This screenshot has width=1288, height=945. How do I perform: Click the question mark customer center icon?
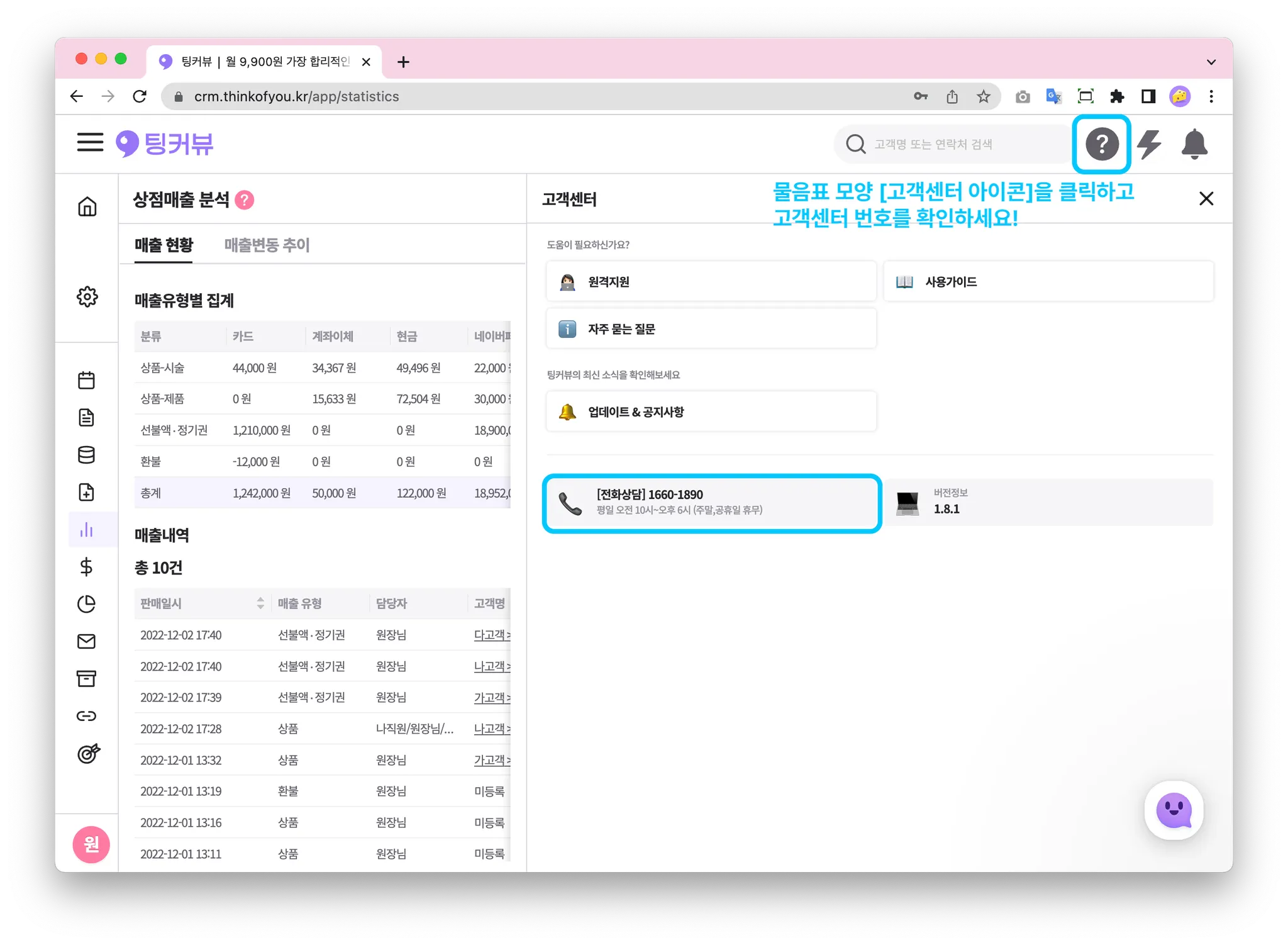tap(1101, 144)
